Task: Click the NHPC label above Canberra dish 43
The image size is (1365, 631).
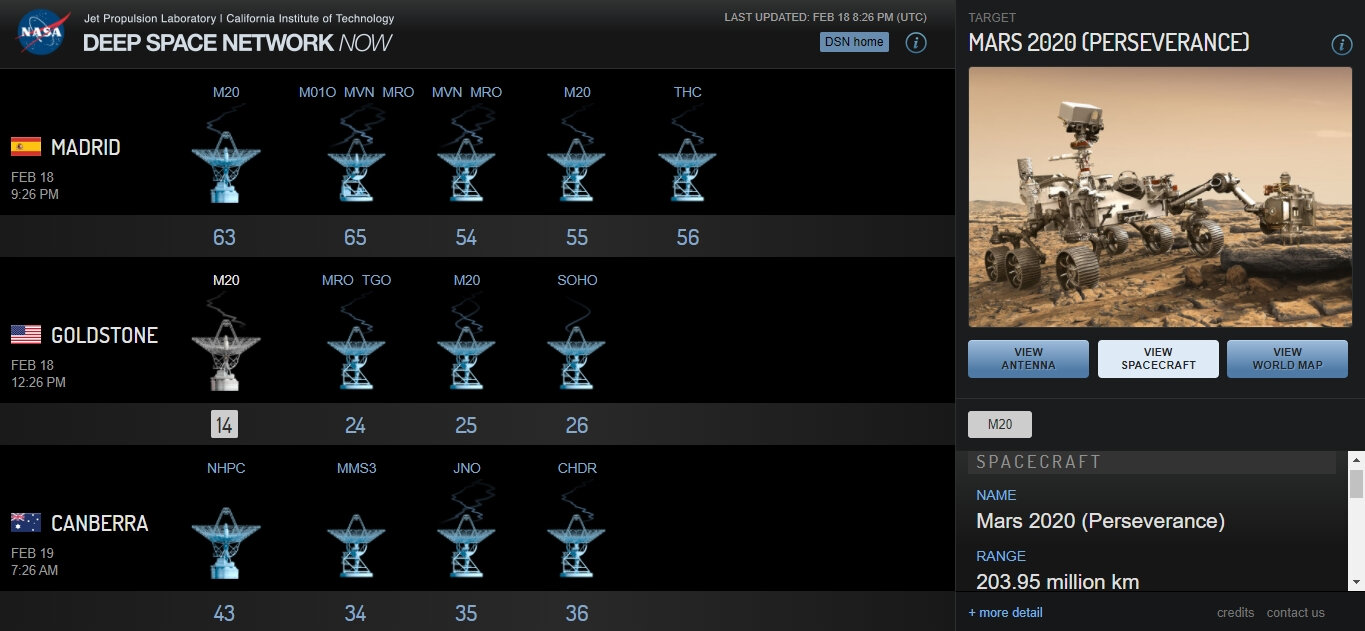Action: point(226,468)
